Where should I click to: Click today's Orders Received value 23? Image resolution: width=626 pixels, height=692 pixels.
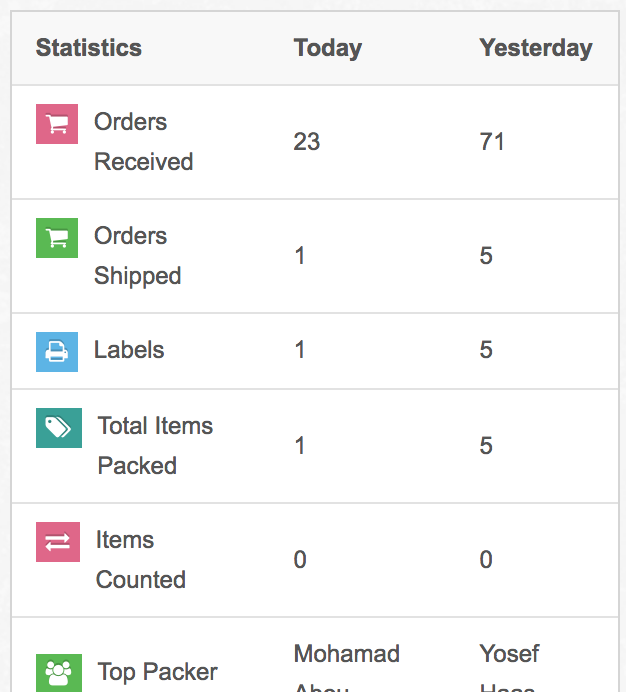click(307, 142)
